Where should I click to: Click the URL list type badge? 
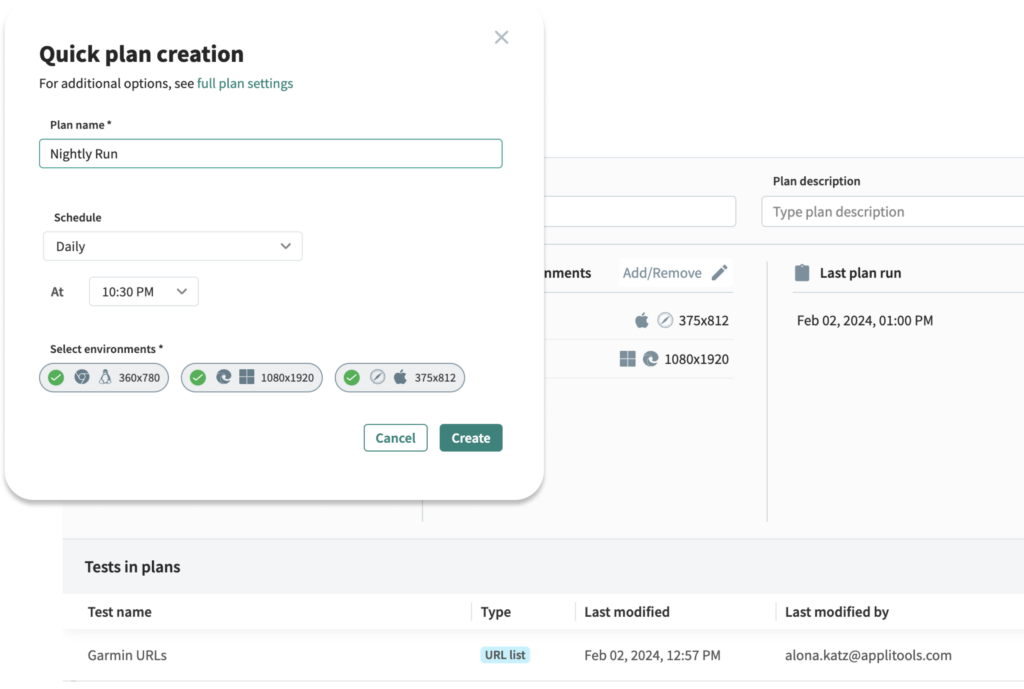tap(504, 655)
